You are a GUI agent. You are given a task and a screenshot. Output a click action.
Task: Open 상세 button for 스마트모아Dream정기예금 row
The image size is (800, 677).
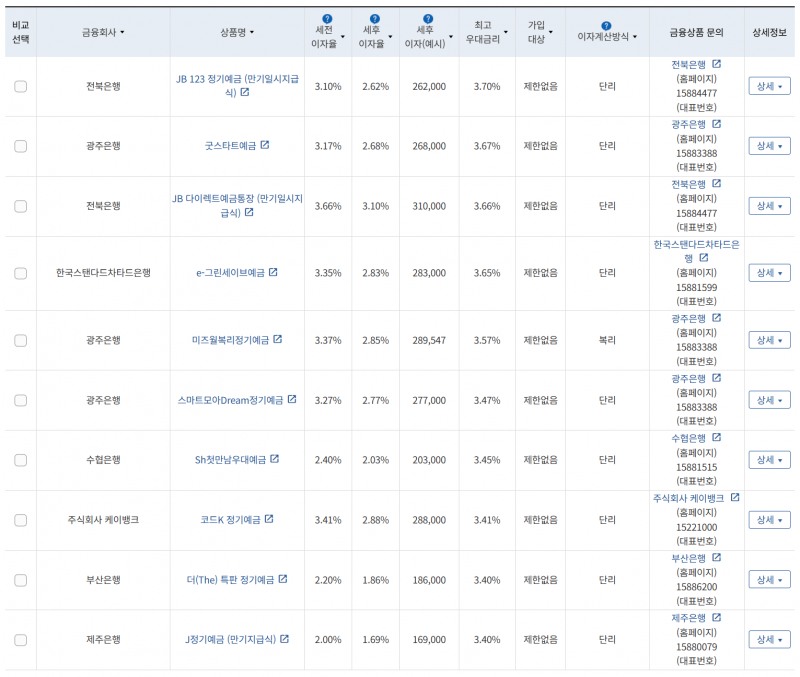point(769,400)
